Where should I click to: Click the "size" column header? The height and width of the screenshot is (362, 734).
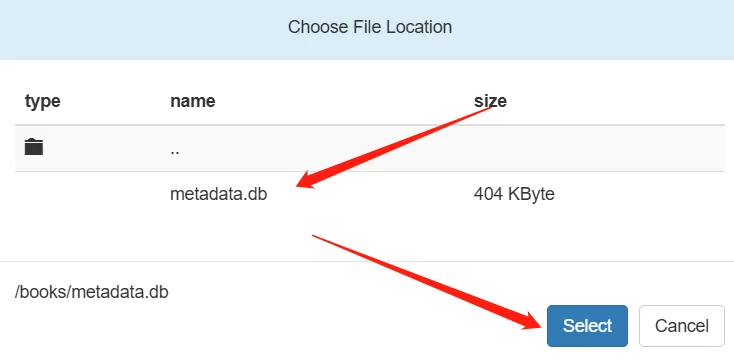[x=490, y=101]
